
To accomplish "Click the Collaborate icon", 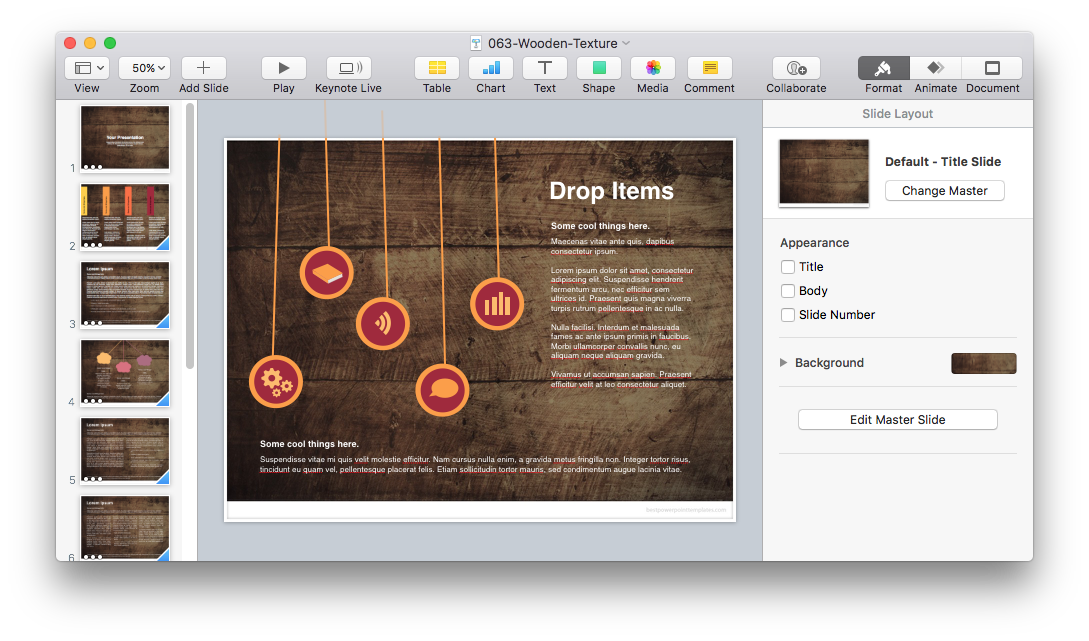I will 796,68.
